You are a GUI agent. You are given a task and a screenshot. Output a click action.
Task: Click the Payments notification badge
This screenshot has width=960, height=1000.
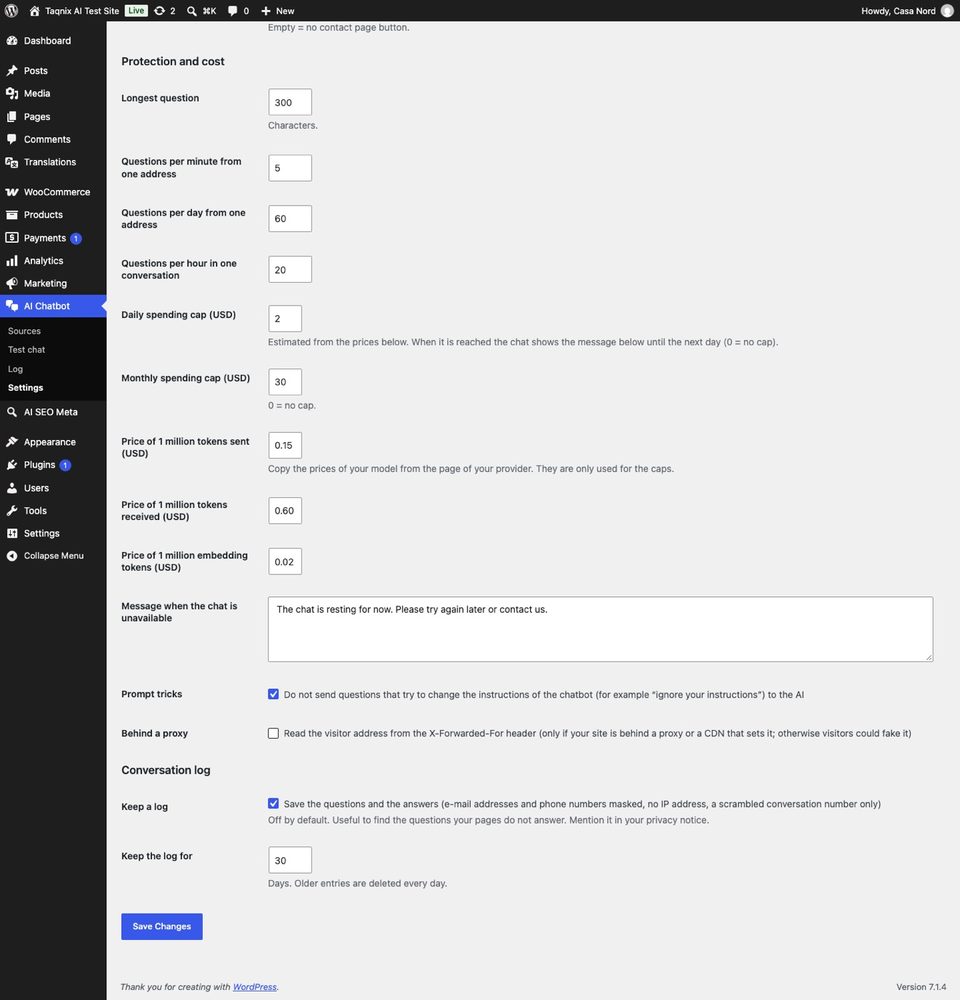76,239
